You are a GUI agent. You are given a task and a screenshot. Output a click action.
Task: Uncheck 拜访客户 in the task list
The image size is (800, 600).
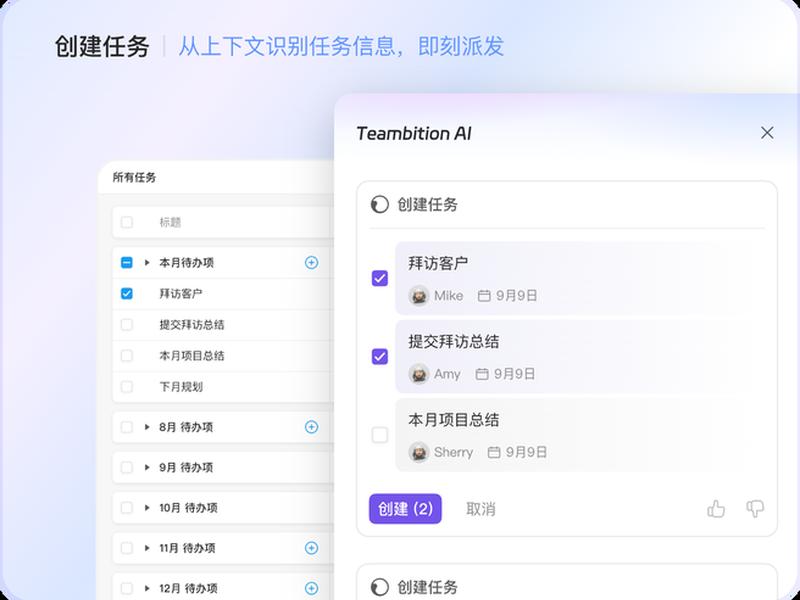click(127, 293)
